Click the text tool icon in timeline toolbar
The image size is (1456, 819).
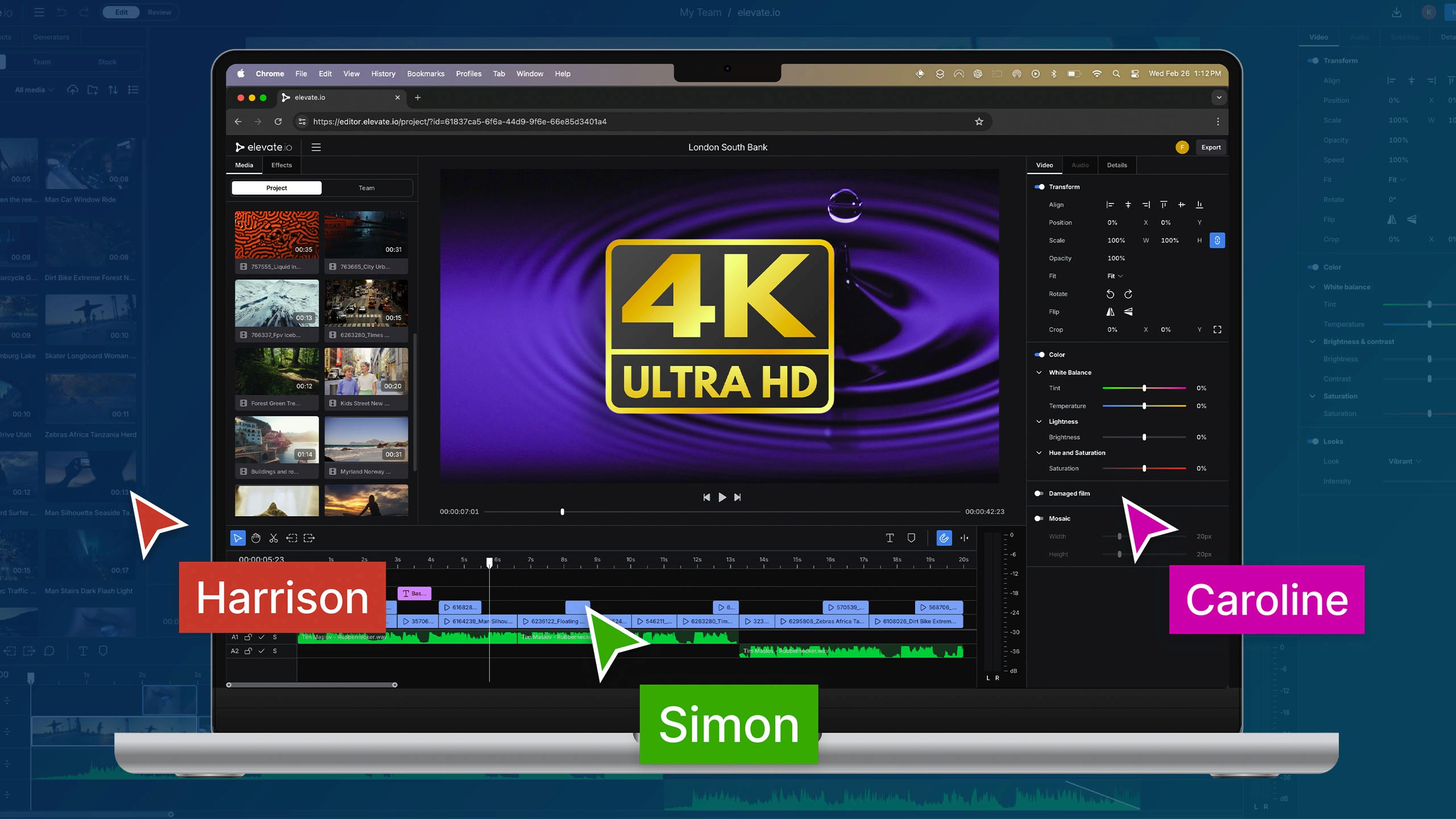pyautogui.click(x=890, y=538)
